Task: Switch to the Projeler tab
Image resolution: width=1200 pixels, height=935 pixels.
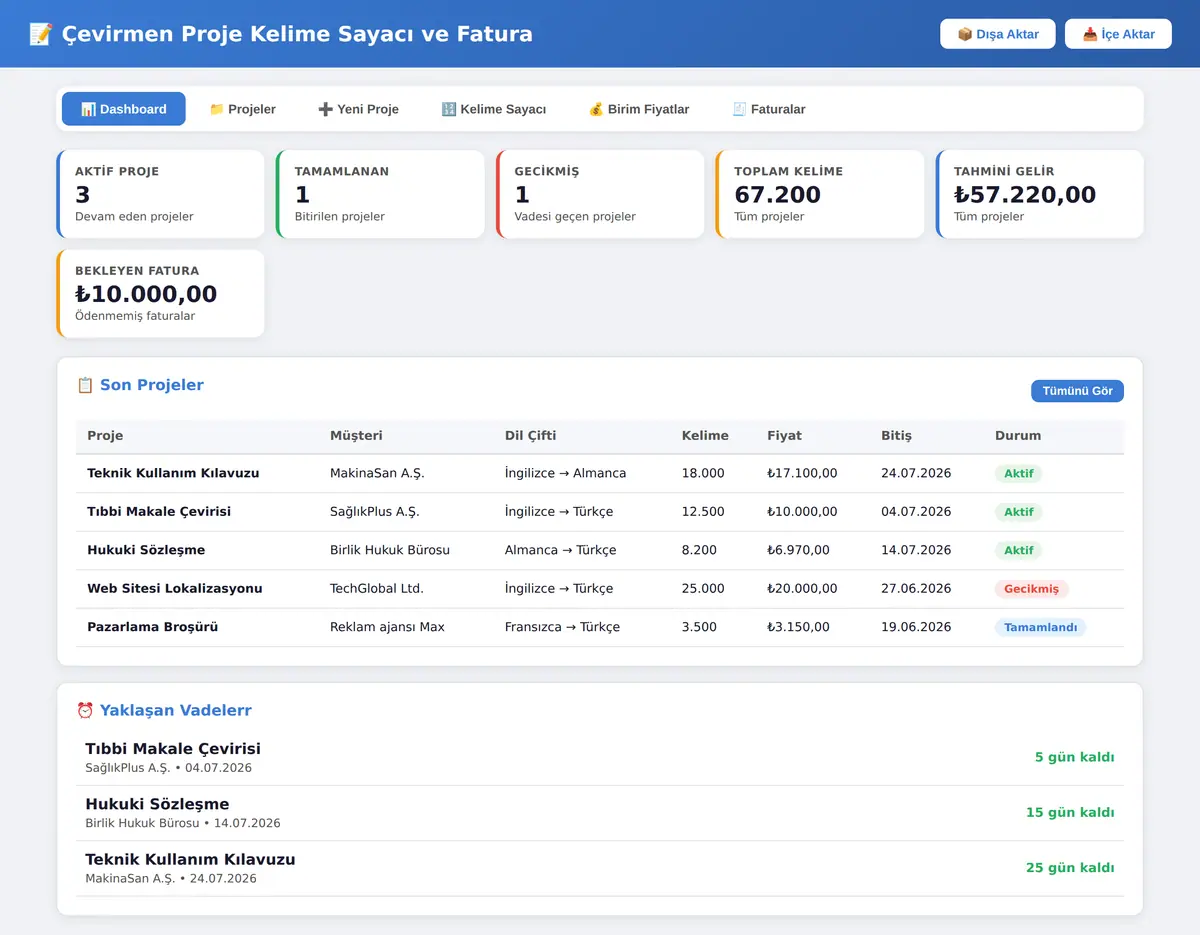Action: tap(242, 109)
